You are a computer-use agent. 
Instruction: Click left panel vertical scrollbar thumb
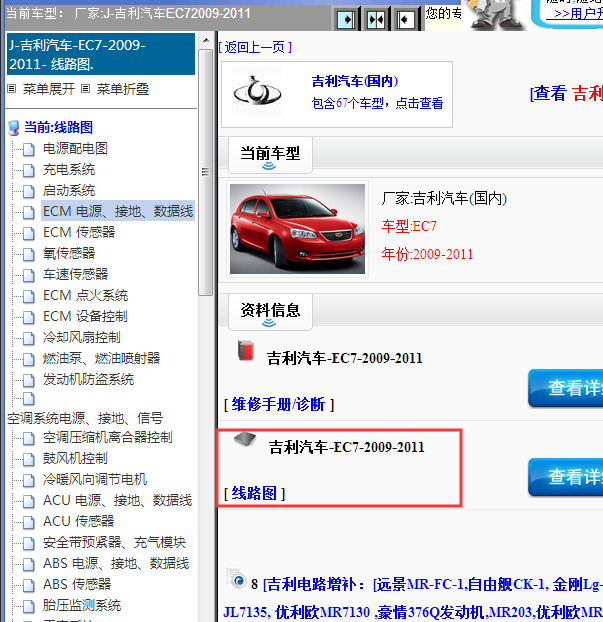tap(205, 172)
